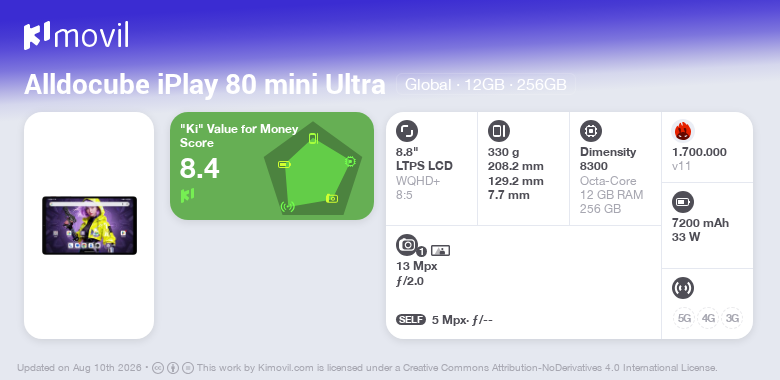Click the SELF selfie camera badge
The width and height of the screenshot is (780, 380).
411,319
